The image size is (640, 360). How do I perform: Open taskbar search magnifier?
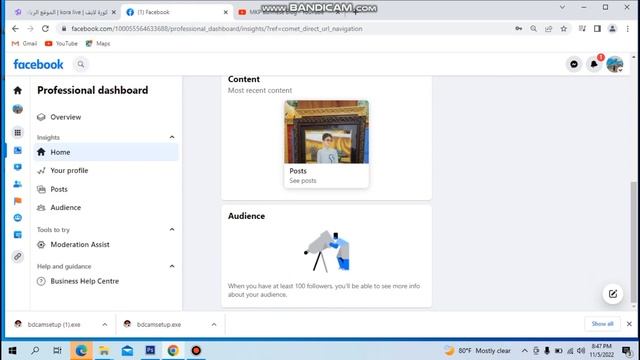[35, 350]
